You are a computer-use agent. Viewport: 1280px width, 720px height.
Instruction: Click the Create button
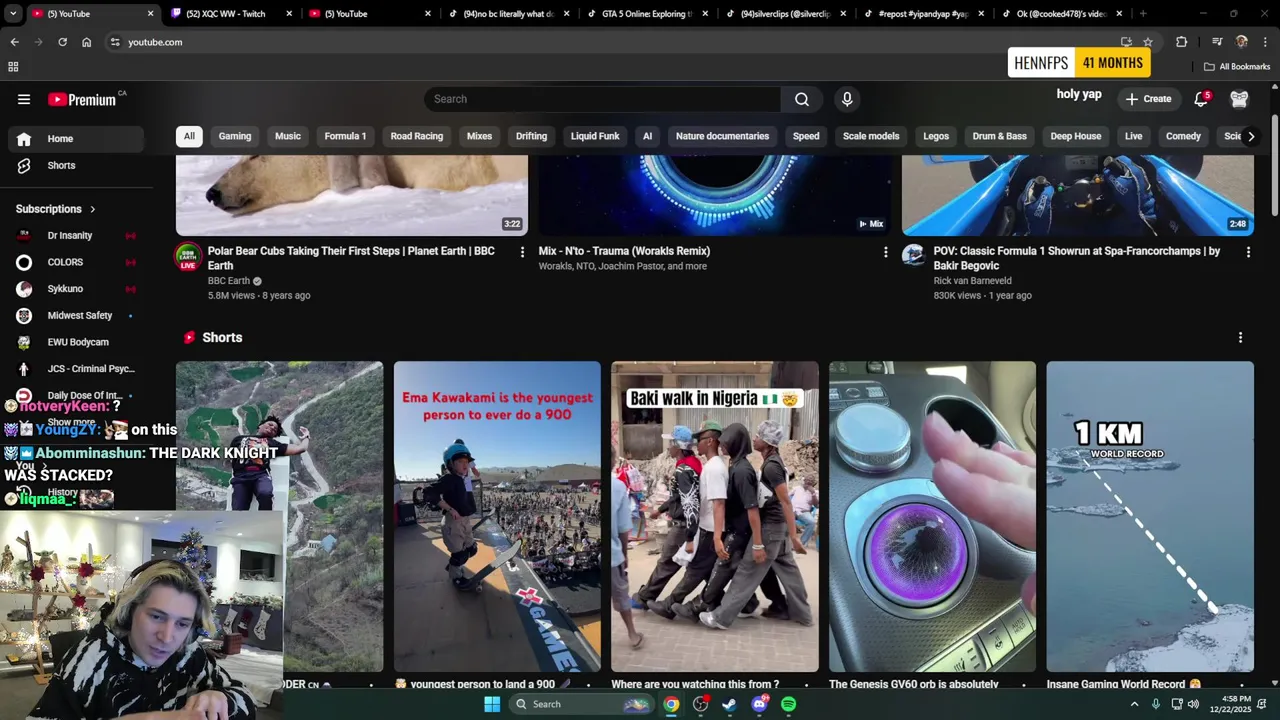point(1148,99)
